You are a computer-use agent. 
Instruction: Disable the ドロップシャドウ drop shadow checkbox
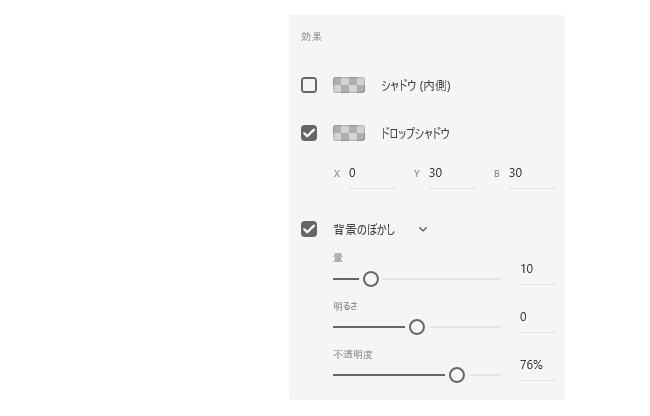click(x=309, y=133)
